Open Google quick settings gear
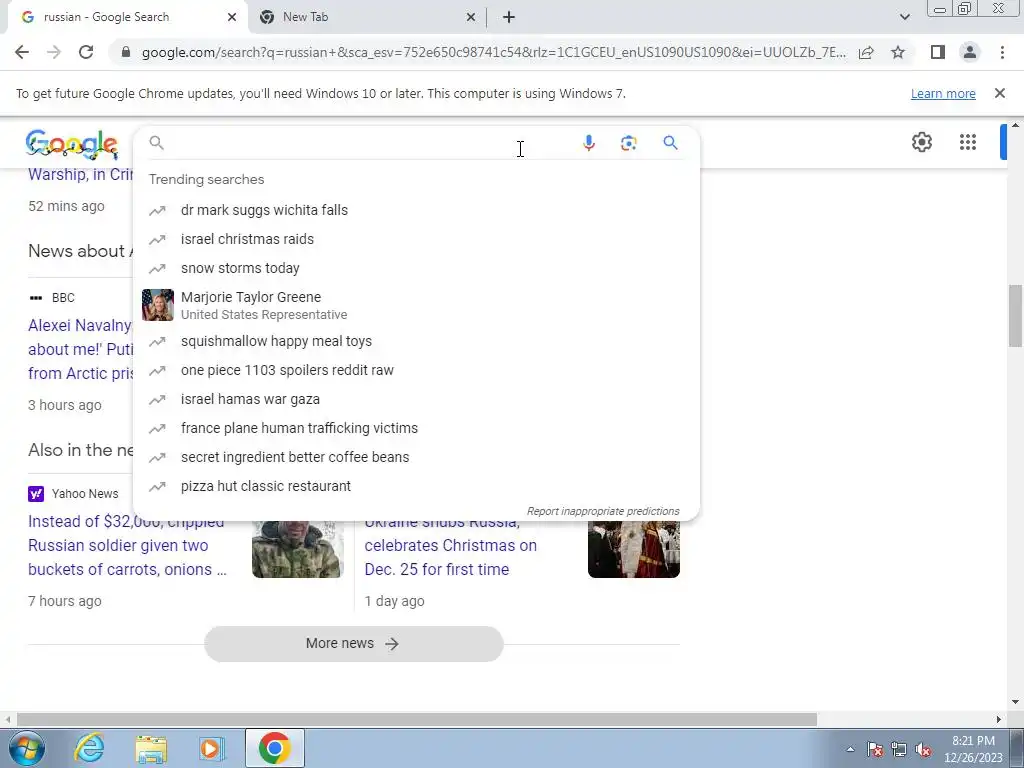Viewport: 1024px width, 768px height. 921,142
